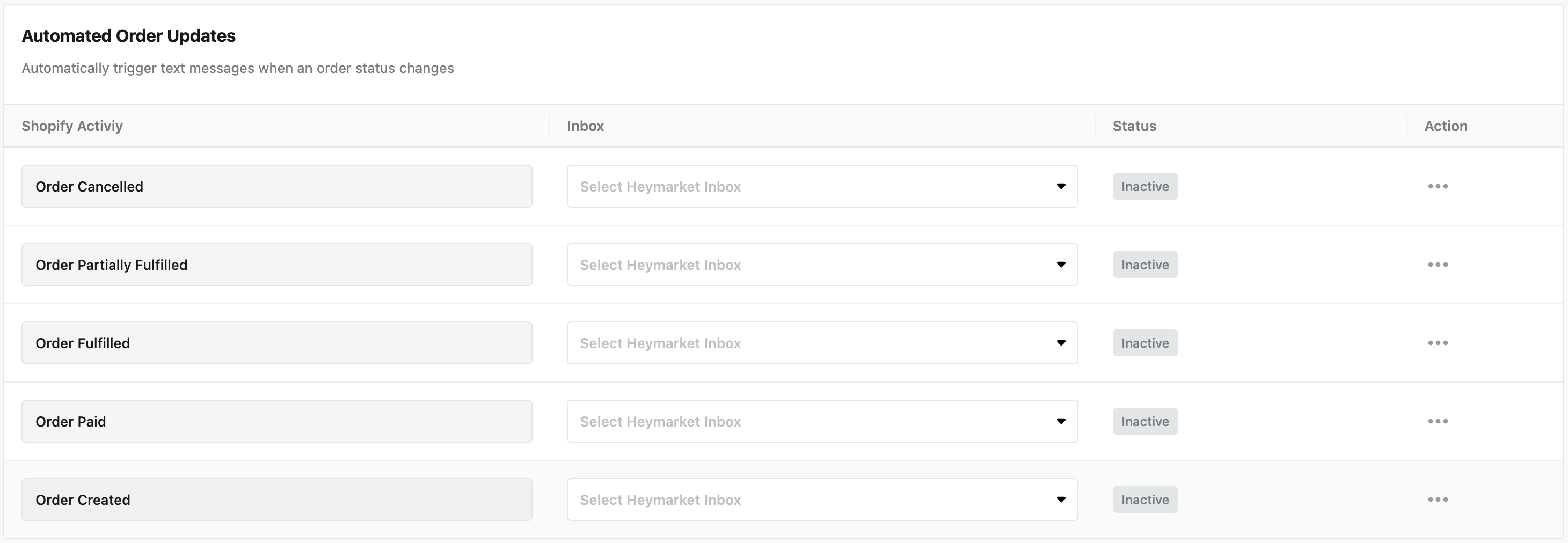Select the Order Partially Fulfilled activity field
Image resolution: width=1568 pixels, height=543 pixels.
click(276, 265)
